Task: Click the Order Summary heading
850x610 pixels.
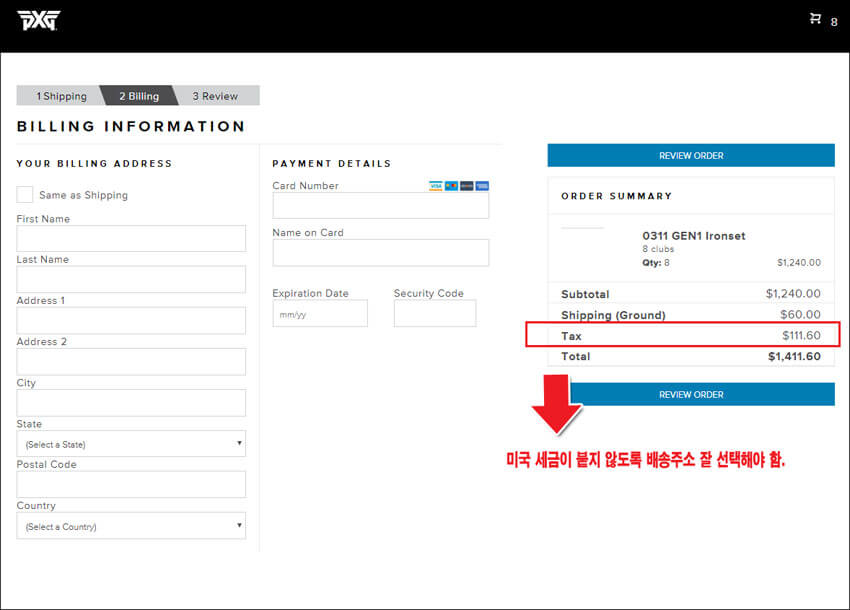Action: click(616, 196)
